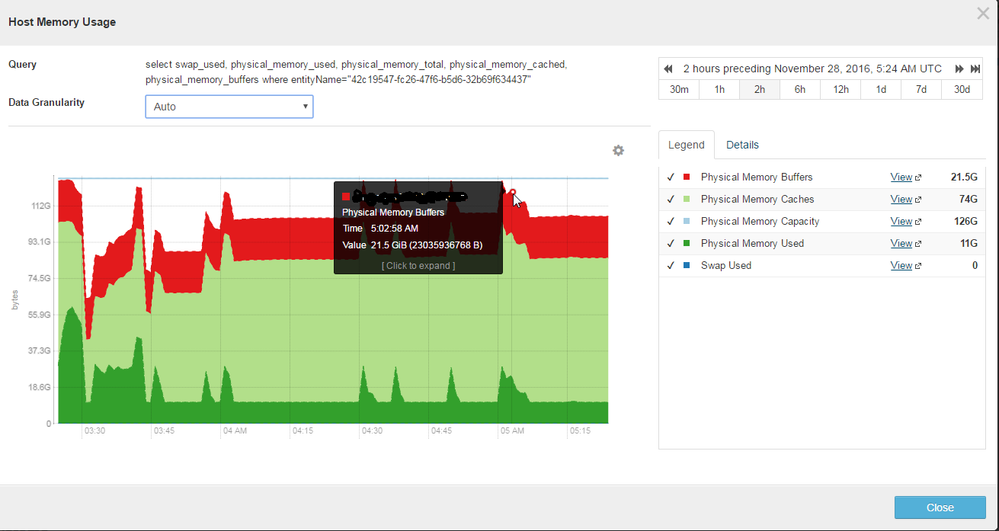Click the '112G' y-axis label
The image size is (999, 531).
point(41,206)
